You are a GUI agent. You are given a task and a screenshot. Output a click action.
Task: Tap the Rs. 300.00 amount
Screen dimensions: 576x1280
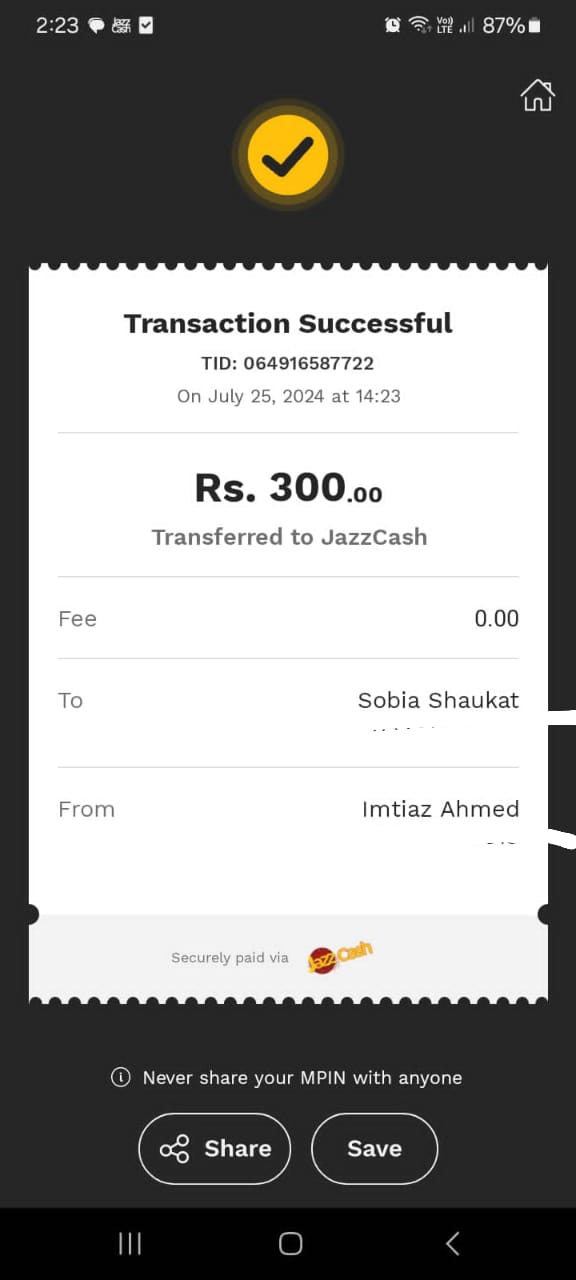pyautogui.click(x=288, y=487)
